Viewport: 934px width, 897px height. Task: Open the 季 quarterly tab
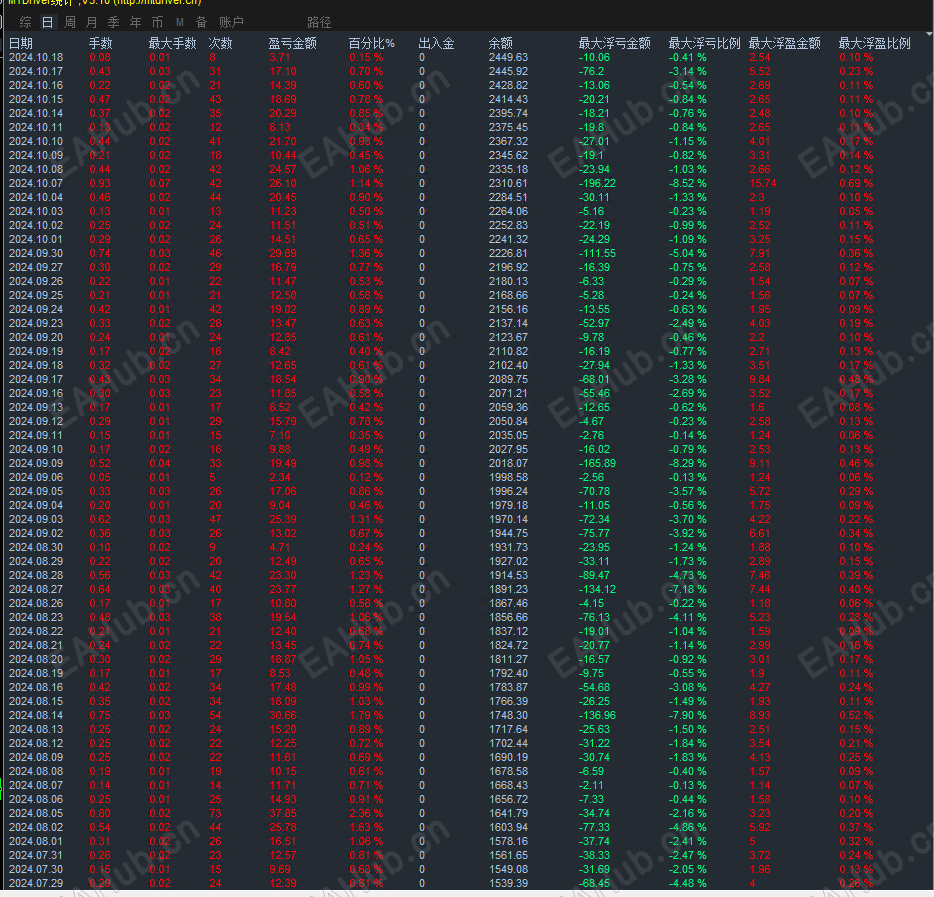(x=114, y=23)
